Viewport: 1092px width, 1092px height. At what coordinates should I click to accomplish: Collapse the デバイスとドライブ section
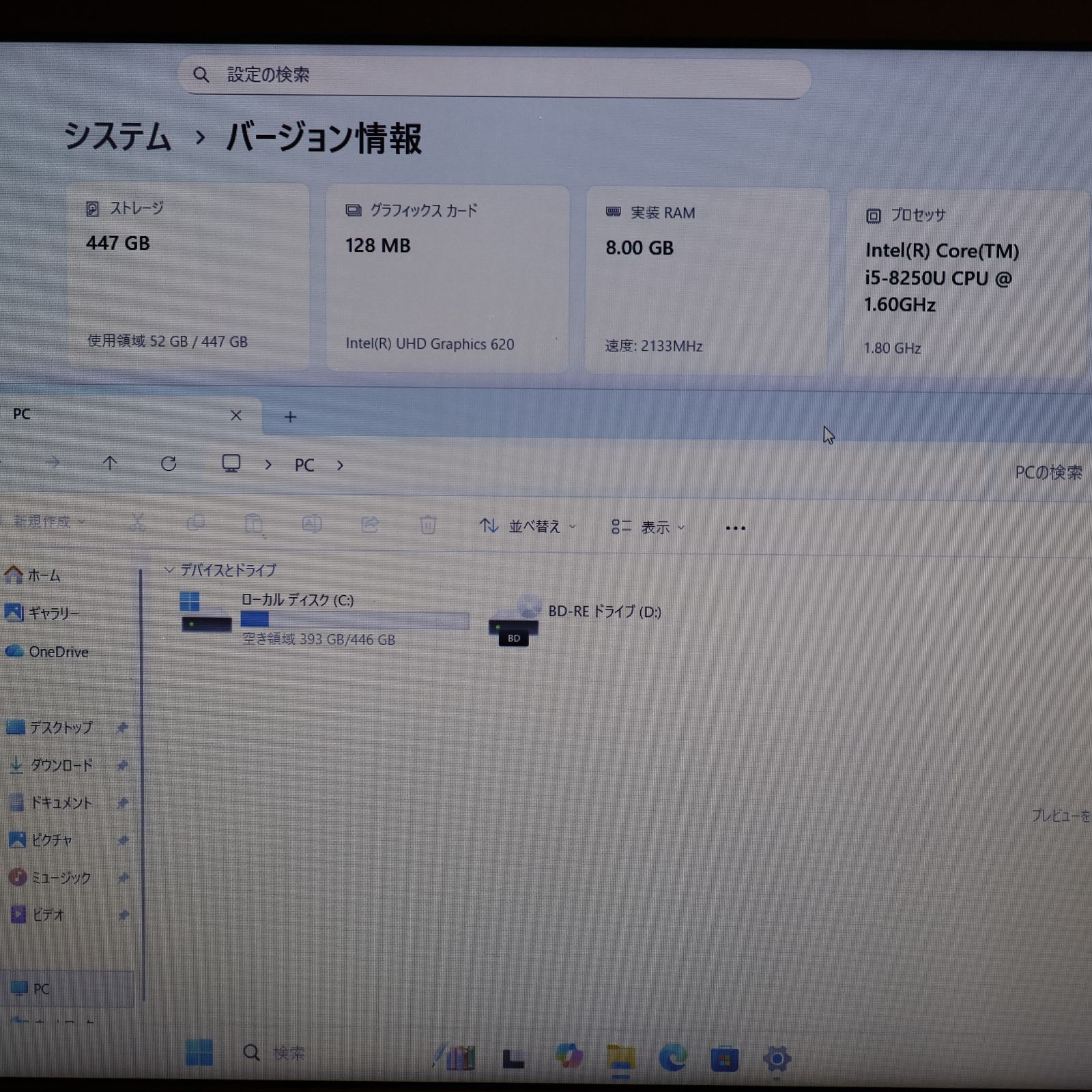click(168, 570)
